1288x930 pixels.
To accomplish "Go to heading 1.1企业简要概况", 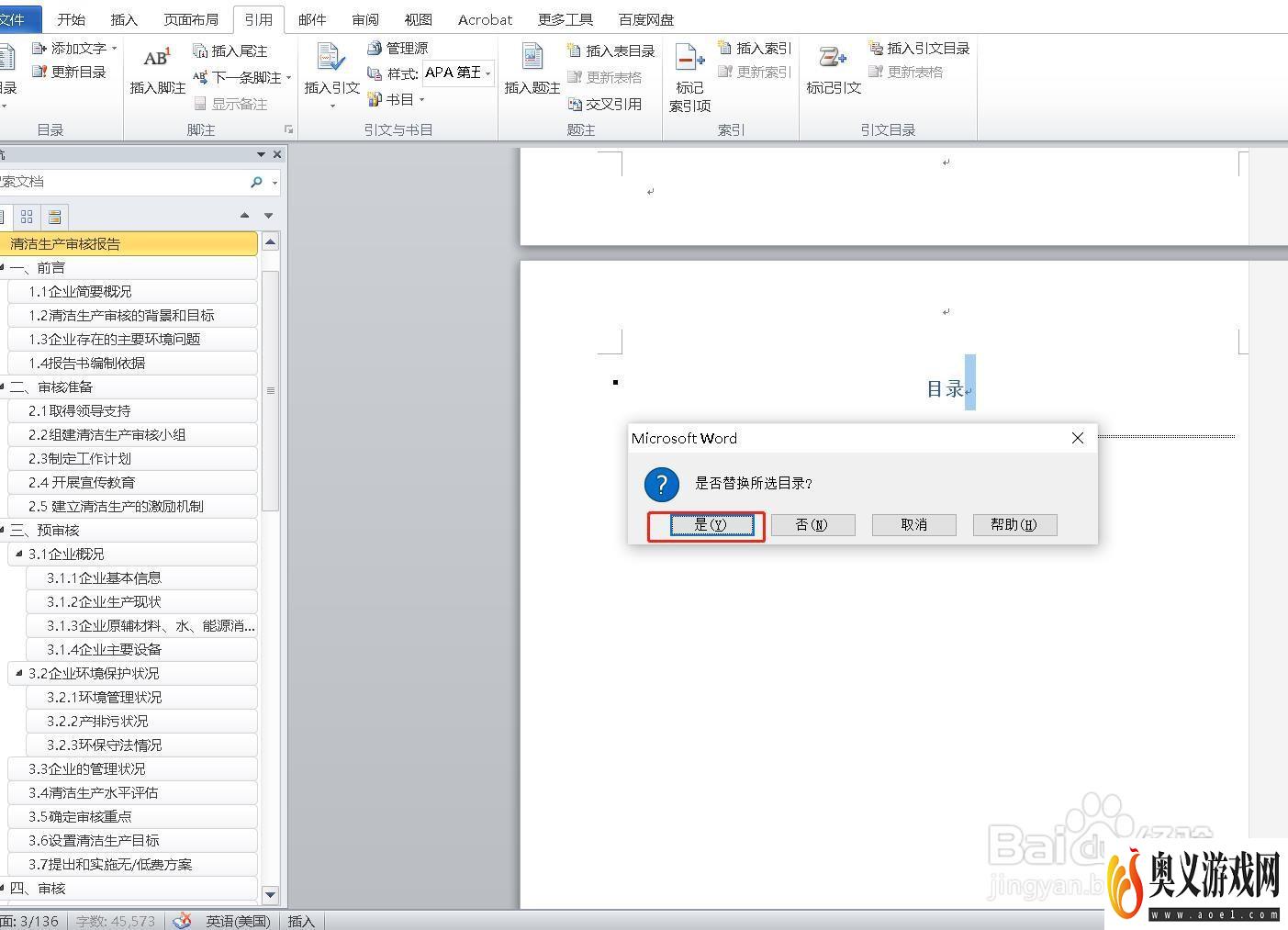I will point(132,291).
